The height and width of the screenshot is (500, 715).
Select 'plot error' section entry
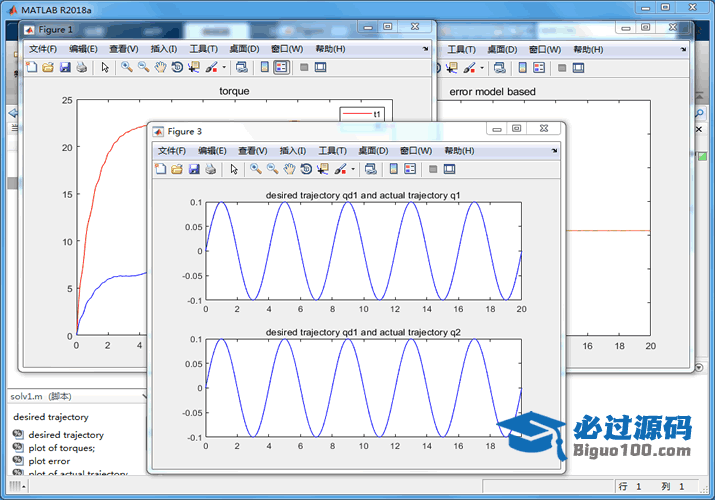pos(49,461)
